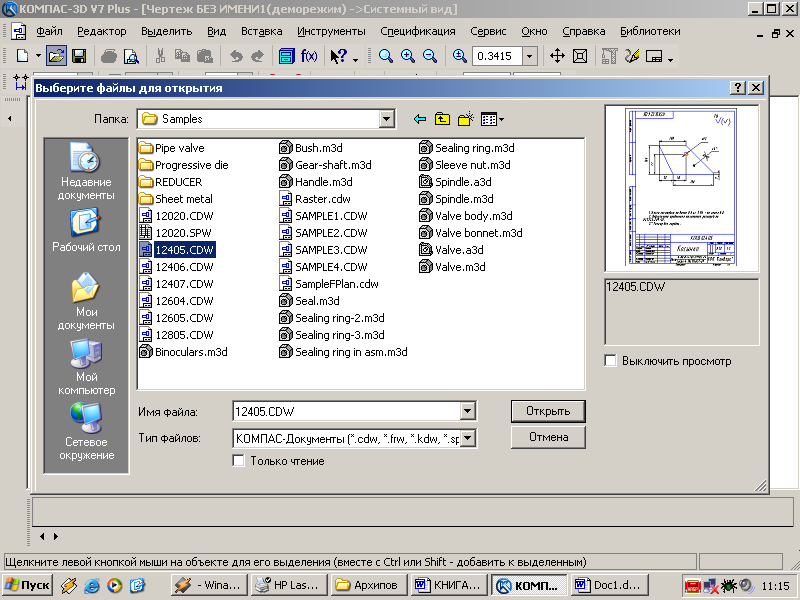Click the Zoom out magnifier icon

tap(430, 56)
